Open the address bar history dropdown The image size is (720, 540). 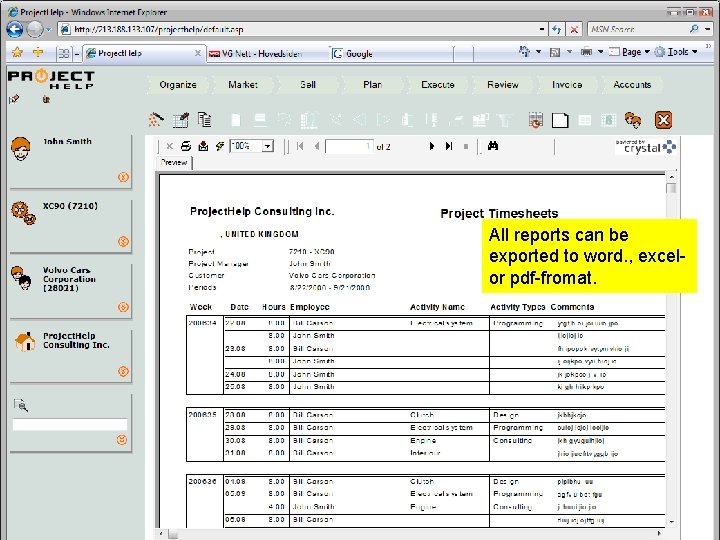[x=542, y=29]
